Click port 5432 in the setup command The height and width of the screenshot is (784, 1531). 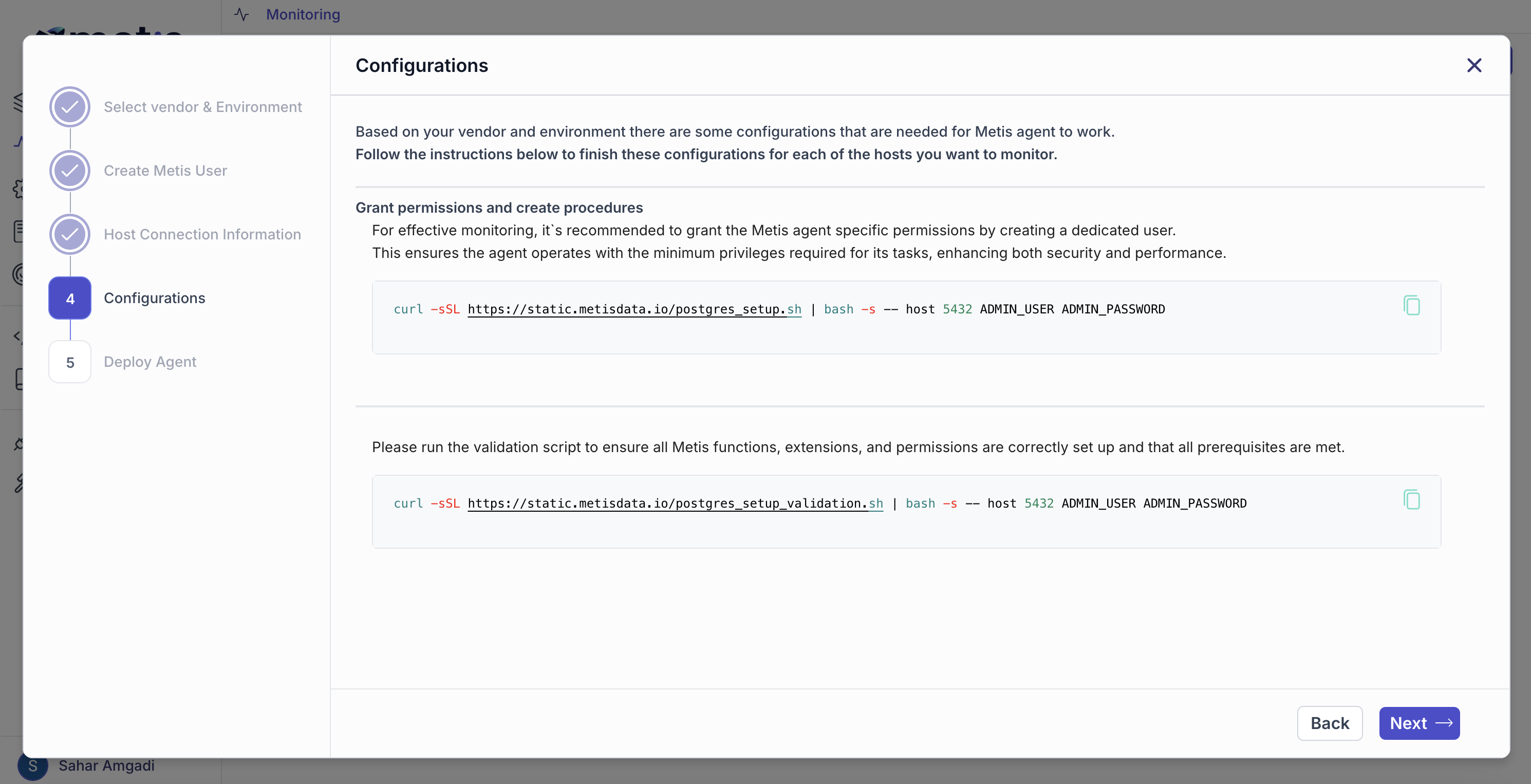click(x=957, y=309)
